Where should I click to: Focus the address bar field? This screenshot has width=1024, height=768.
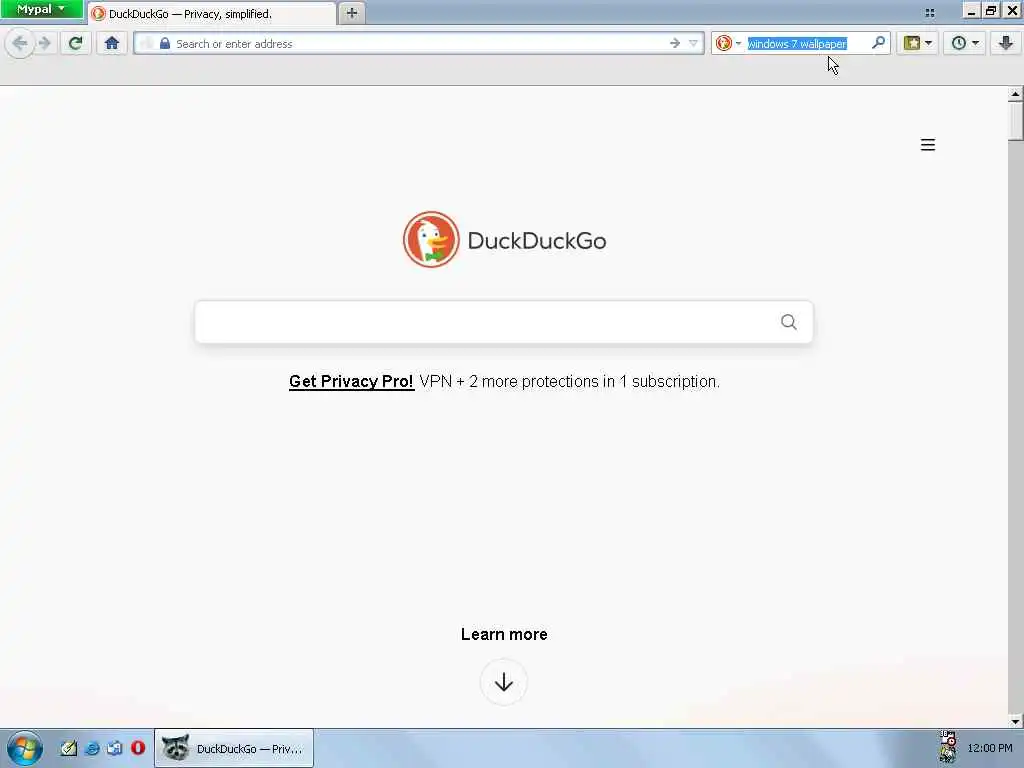coord(418,44)
